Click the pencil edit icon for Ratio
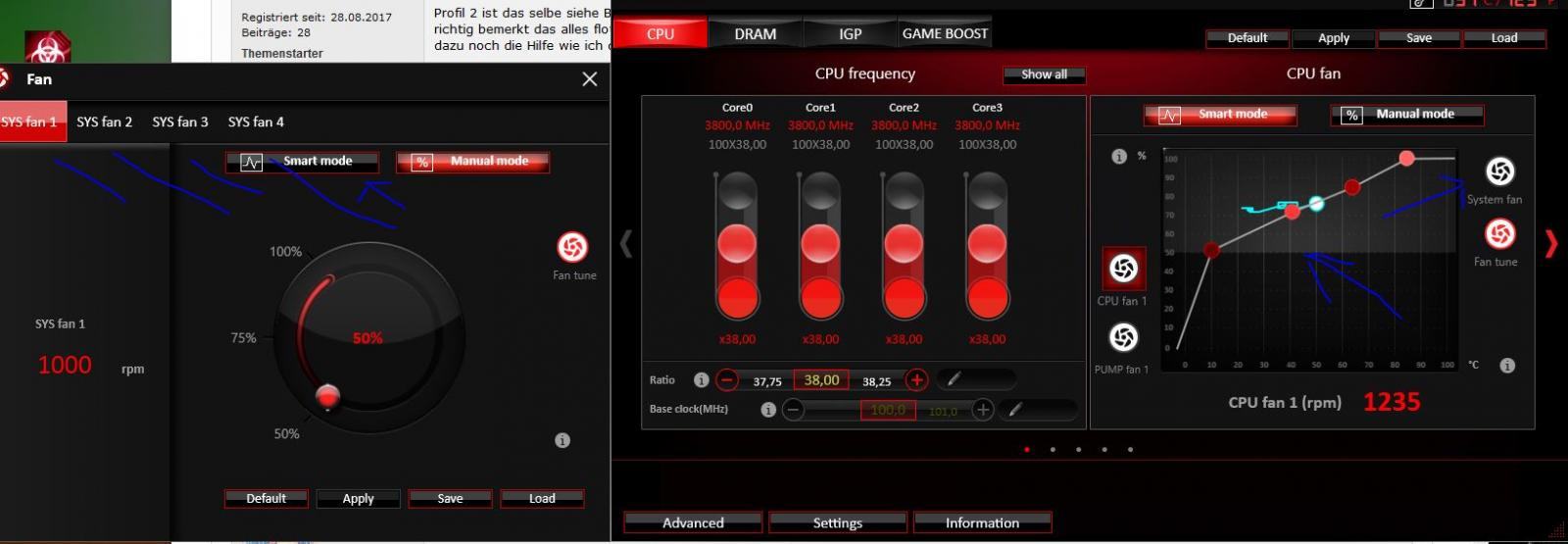This screenshot has height=544, width=1568. click(x=953, y=379)
